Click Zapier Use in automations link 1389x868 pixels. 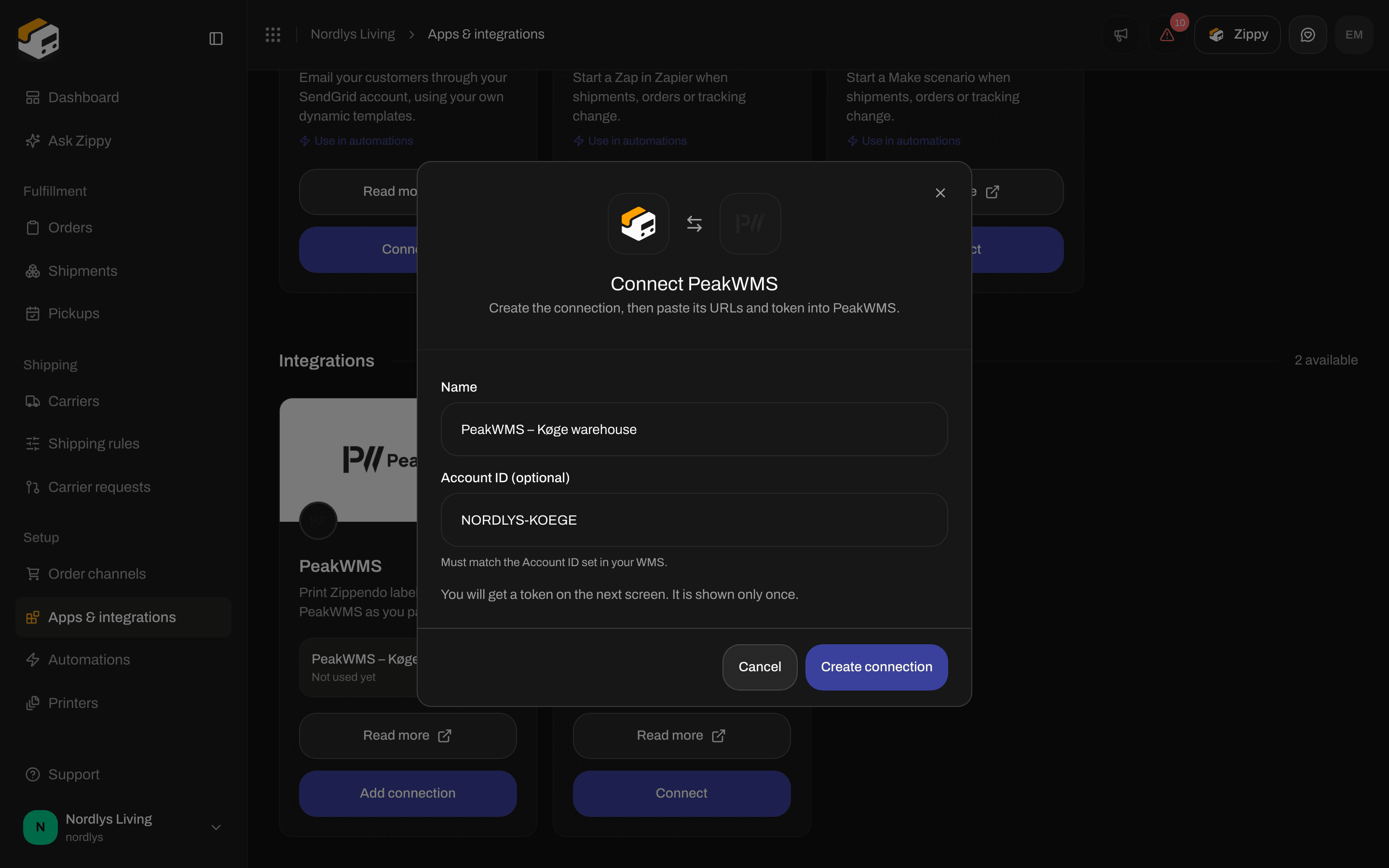click(x=630, y=141)
